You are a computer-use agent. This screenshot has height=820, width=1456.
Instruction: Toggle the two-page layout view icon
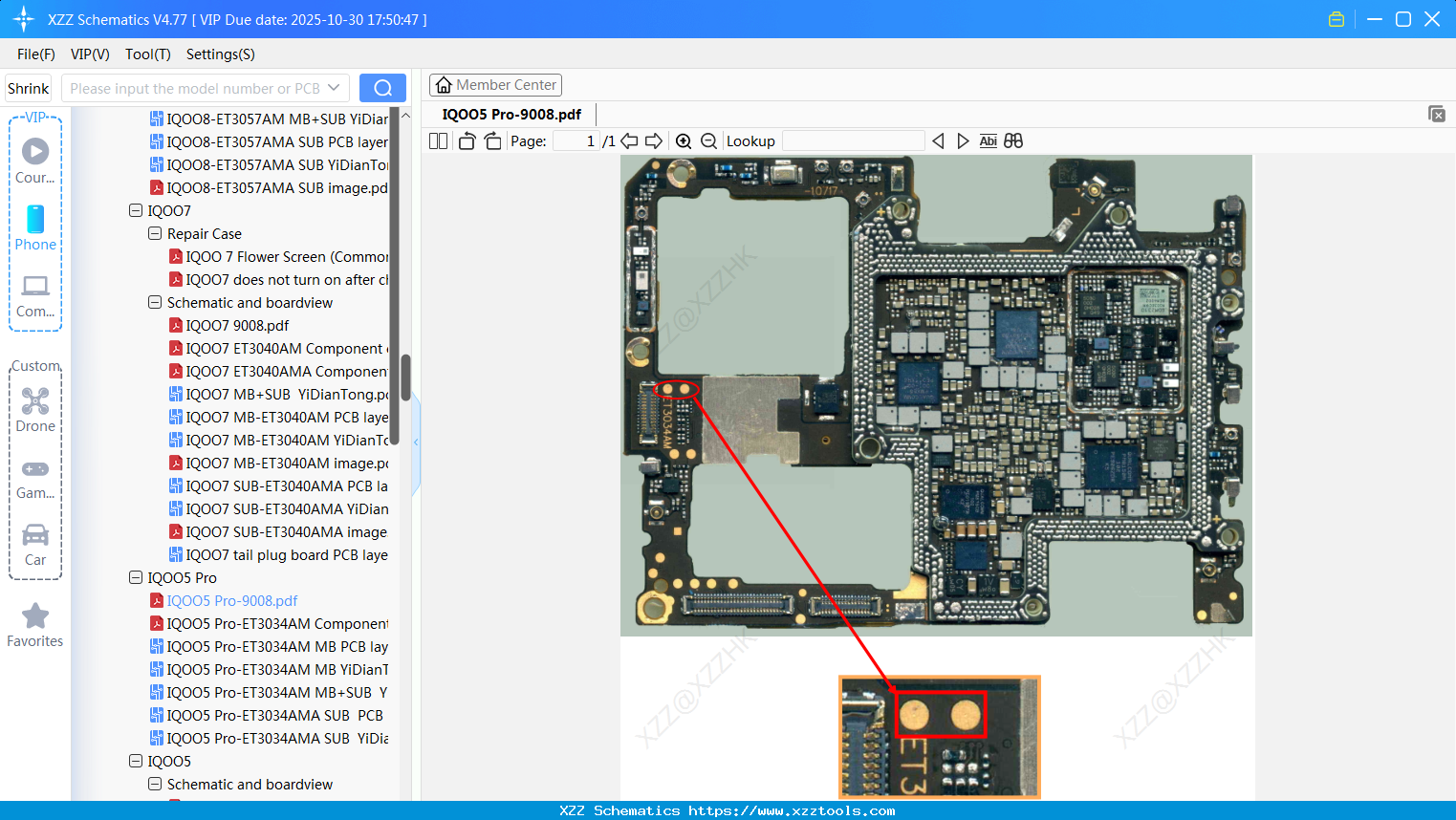pos(438,141)
